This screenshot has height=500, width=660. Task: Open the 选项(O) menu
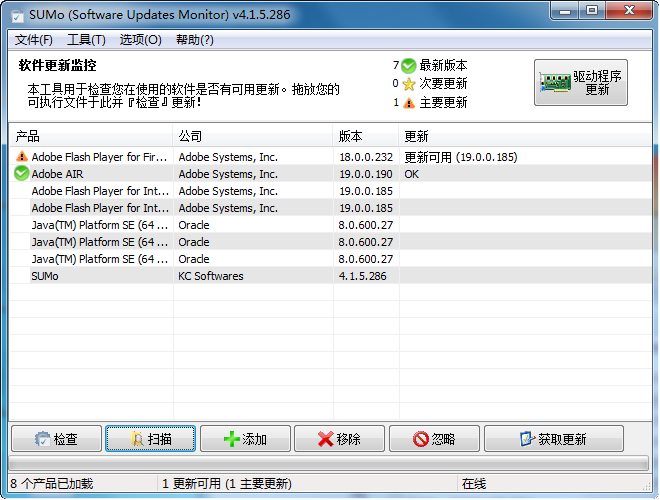tap(141, 40)
